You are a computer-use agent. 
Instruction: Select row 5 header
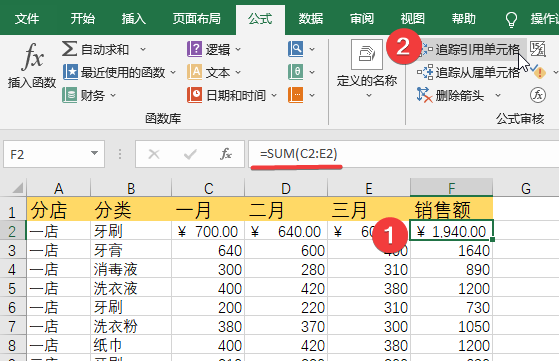(x=12, y=288)
